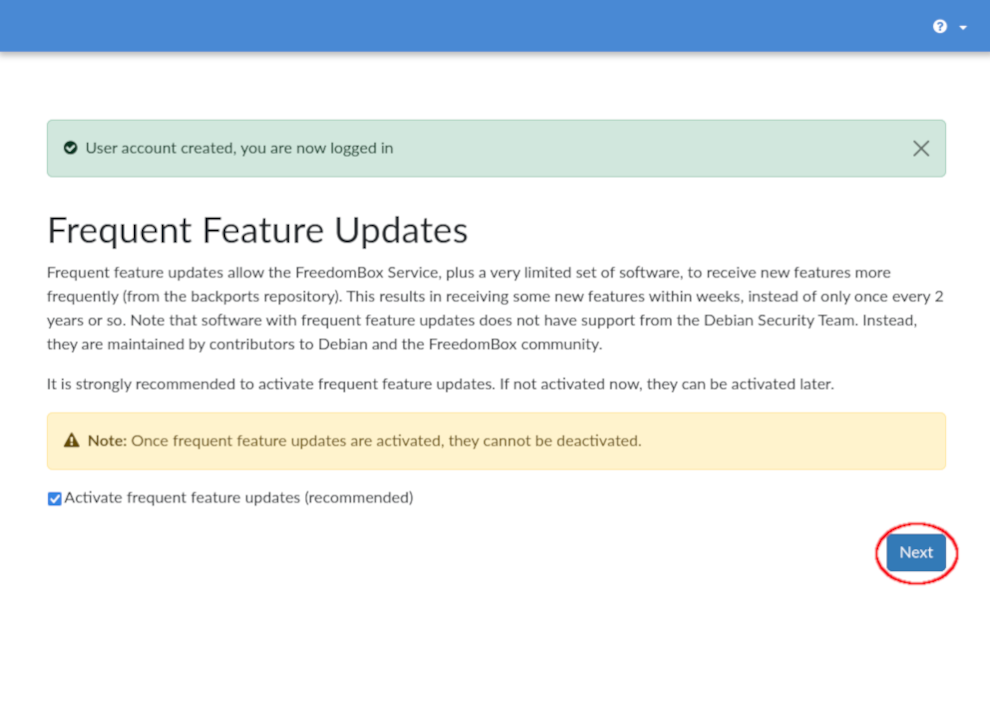The height and width of the screenshot is (703, 990).
Task: Click the green success checkmark icon
Action: click(x=70, y=148)
